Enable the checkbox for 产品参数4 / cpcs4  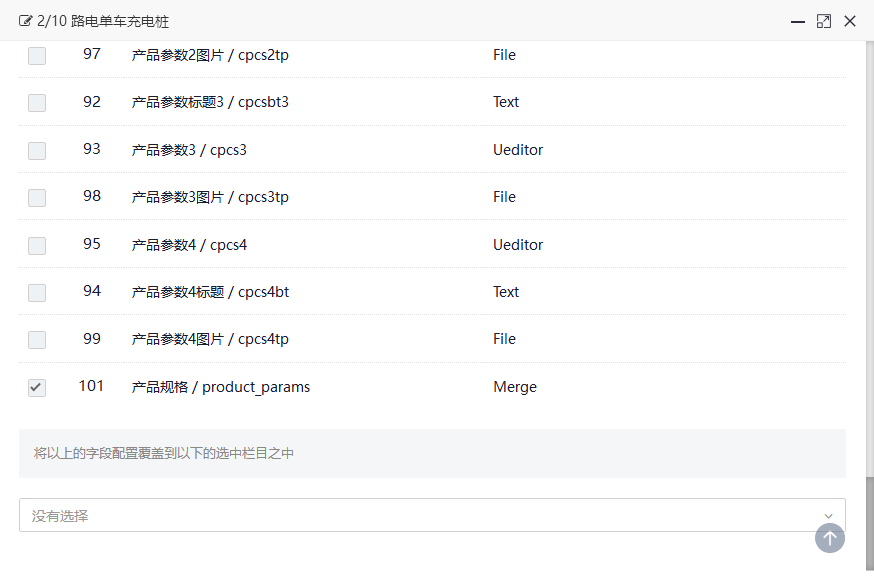(x=37, y=246)
